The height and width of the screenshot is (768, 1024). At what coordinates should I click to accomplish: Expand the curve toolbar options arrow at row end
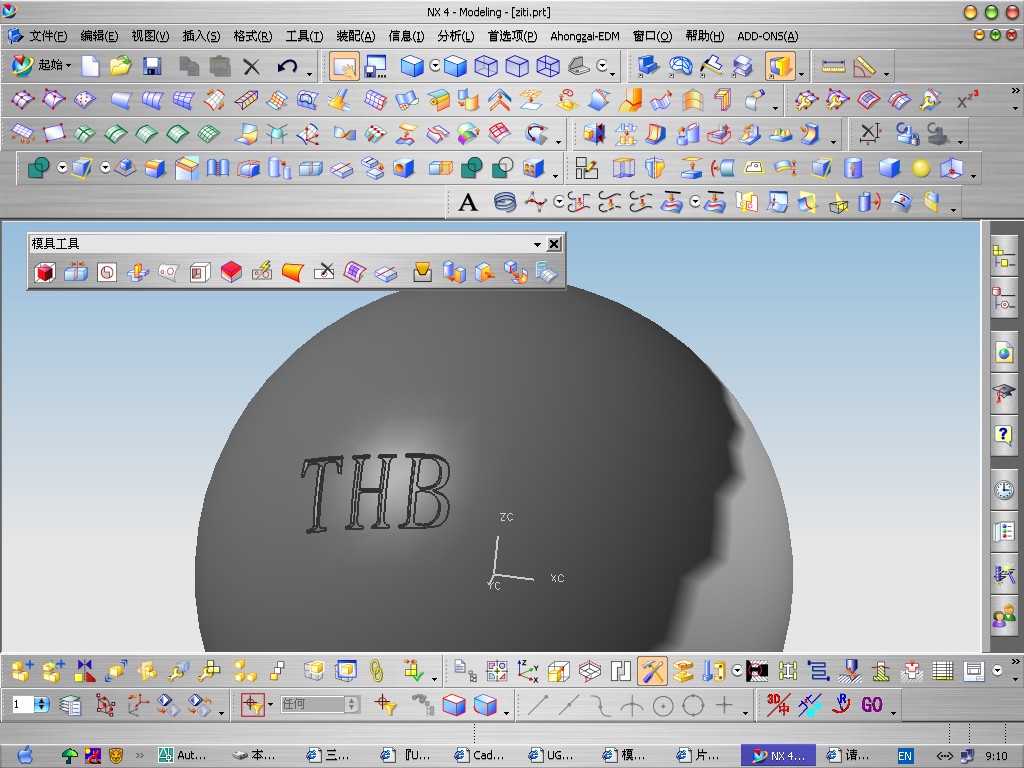click(x=953, y=209)
